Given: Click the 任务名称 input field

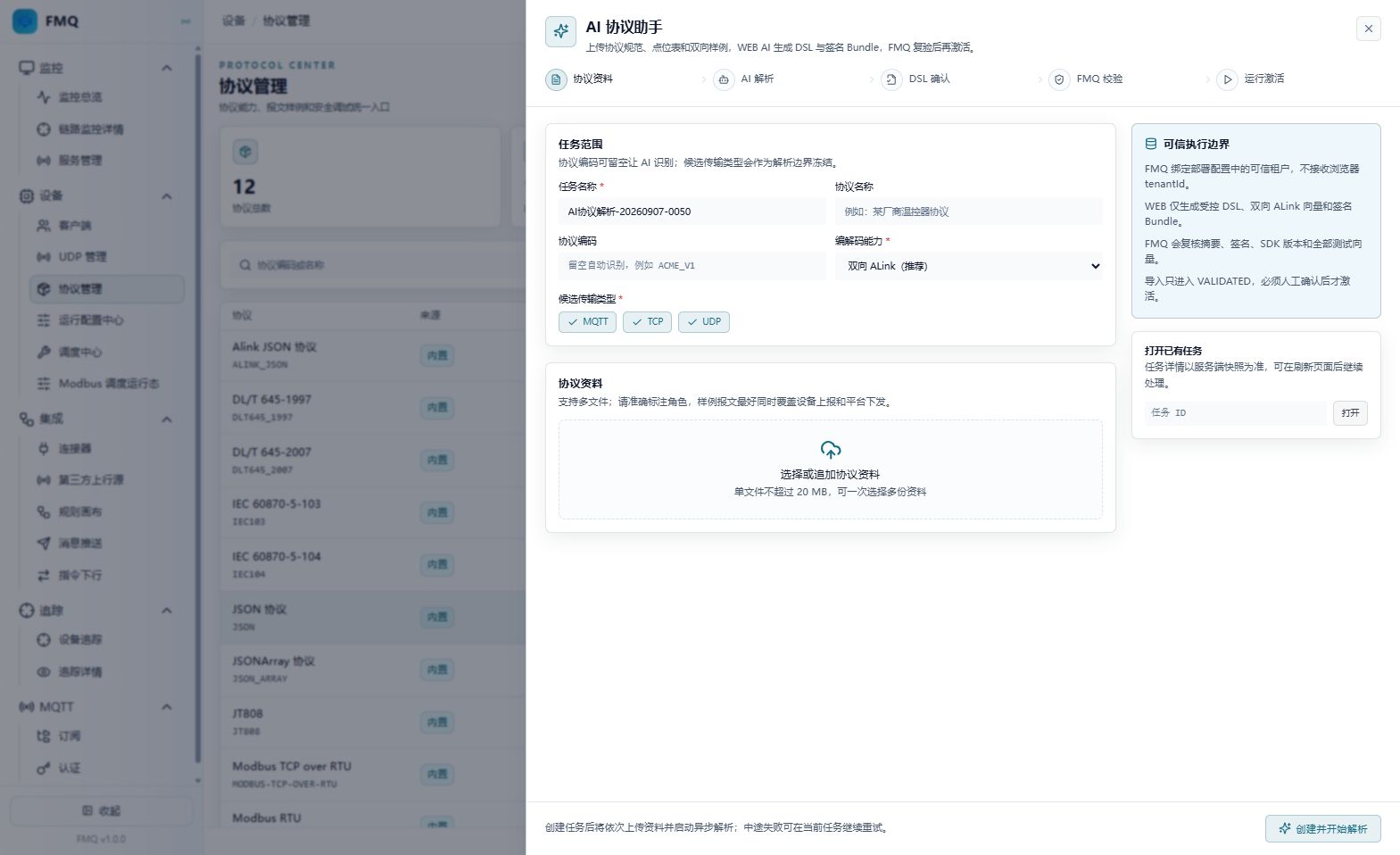Looking at the screenshot, I should click(x=692, y=212).
